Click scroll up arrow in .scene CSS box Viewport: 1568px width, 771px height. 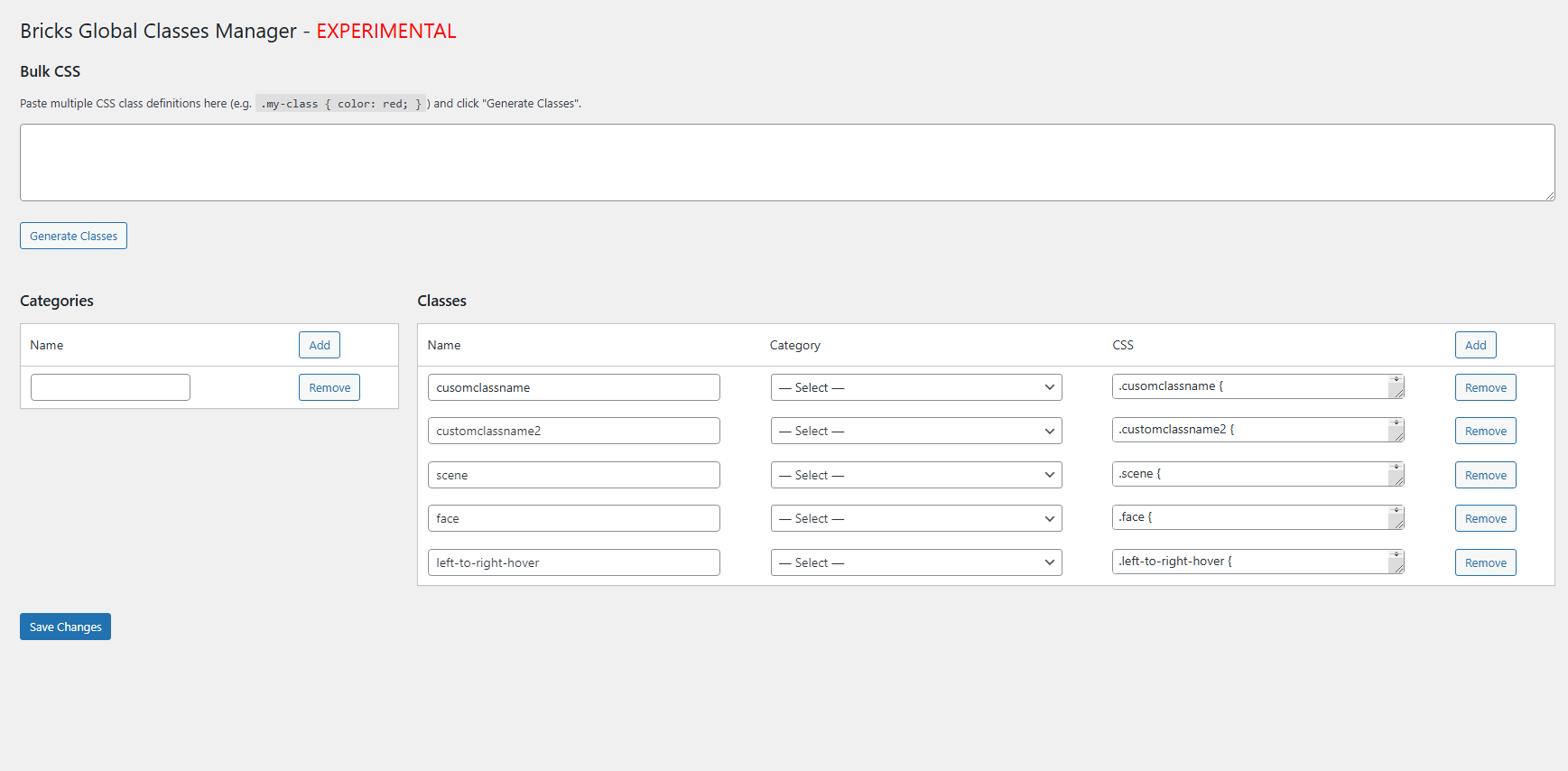point(1396,466)
